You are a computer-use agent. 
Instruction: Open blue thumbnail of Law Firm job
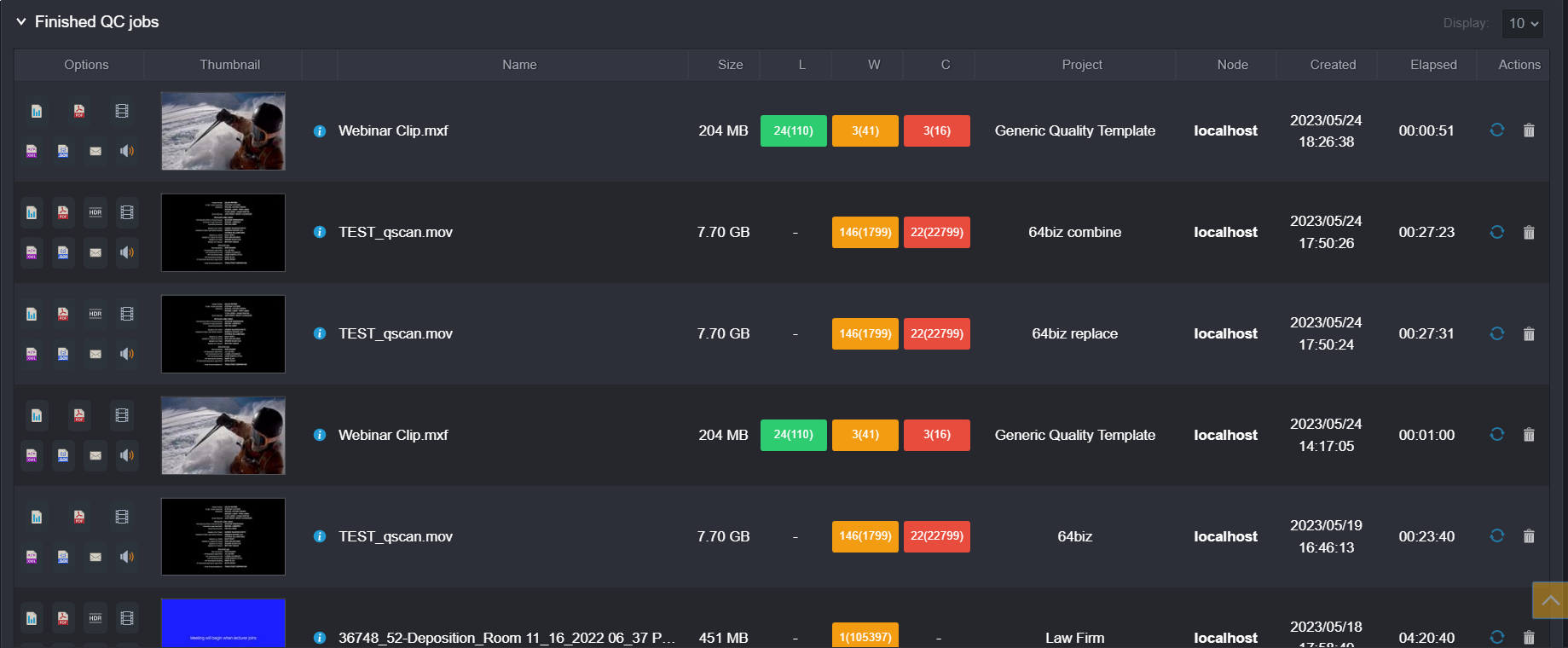pos(223,623)
